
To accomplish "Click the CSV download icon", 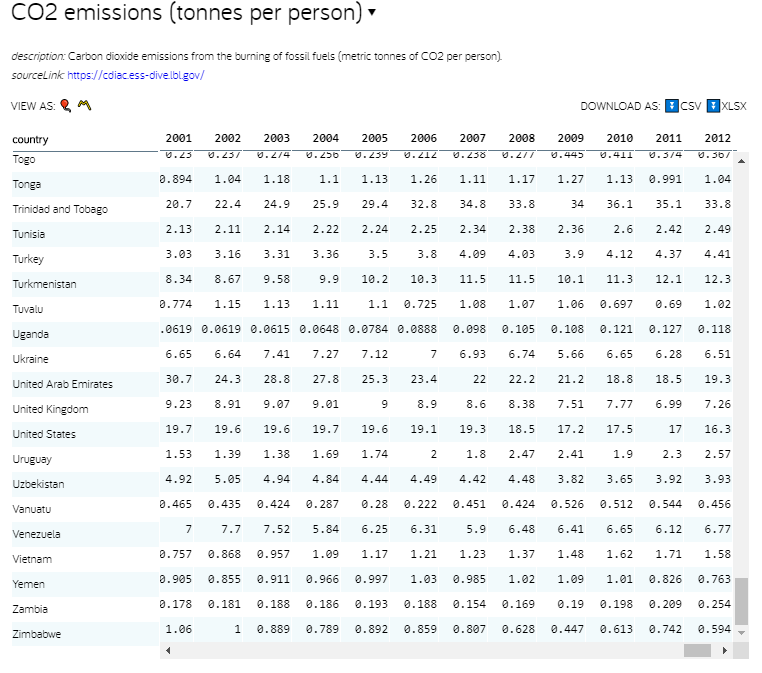I will tap(672, 106).
